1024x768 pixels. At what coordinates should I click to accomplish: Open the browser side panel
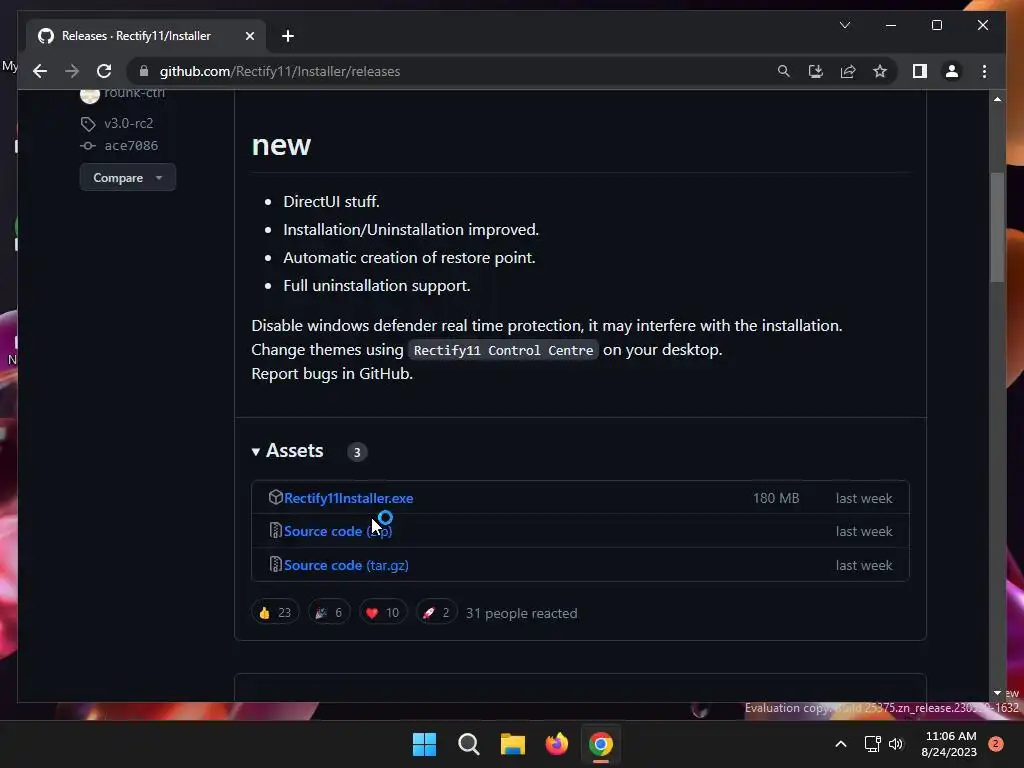tap(920, 71)
